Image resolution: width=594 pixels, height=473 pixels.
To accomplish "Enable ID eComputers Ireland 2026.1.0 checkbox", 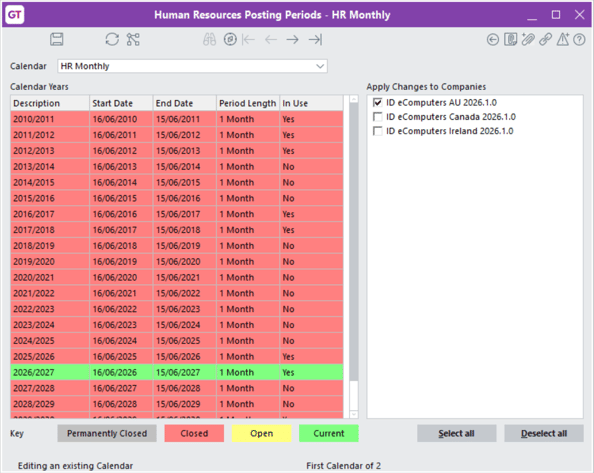I will click(x=377, y=131).
